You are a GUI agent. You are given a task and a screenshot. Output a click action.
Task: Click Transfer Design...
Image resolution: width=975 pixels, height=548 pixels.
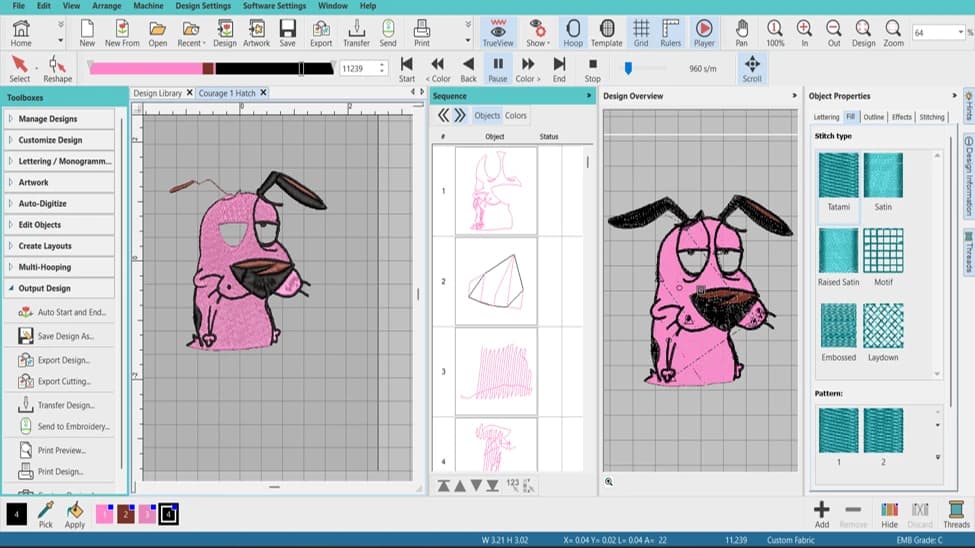66,405
